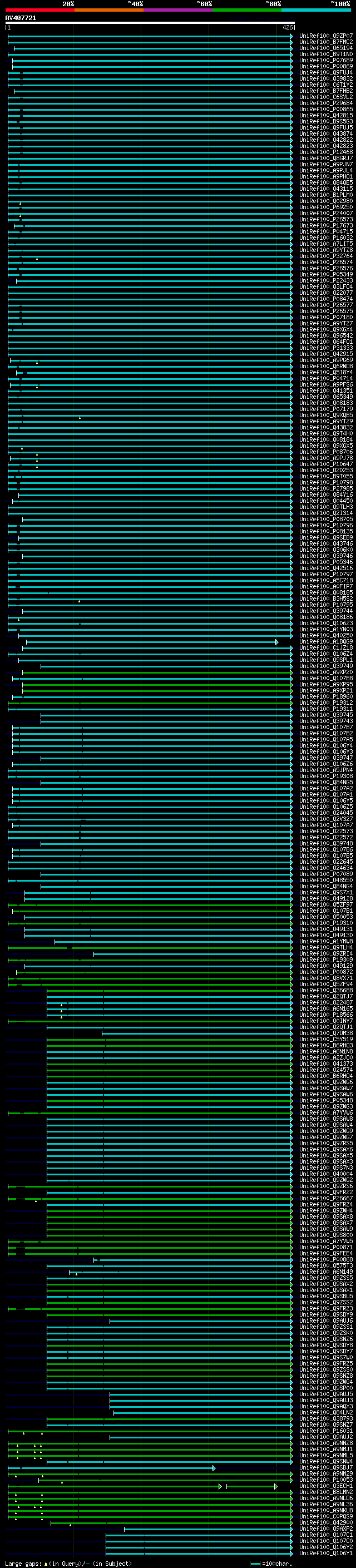Screen dimensions: 356x1568
Task: Open hit UniRef100_P69250
Action: pyautogui.click(x=326, y=207)
